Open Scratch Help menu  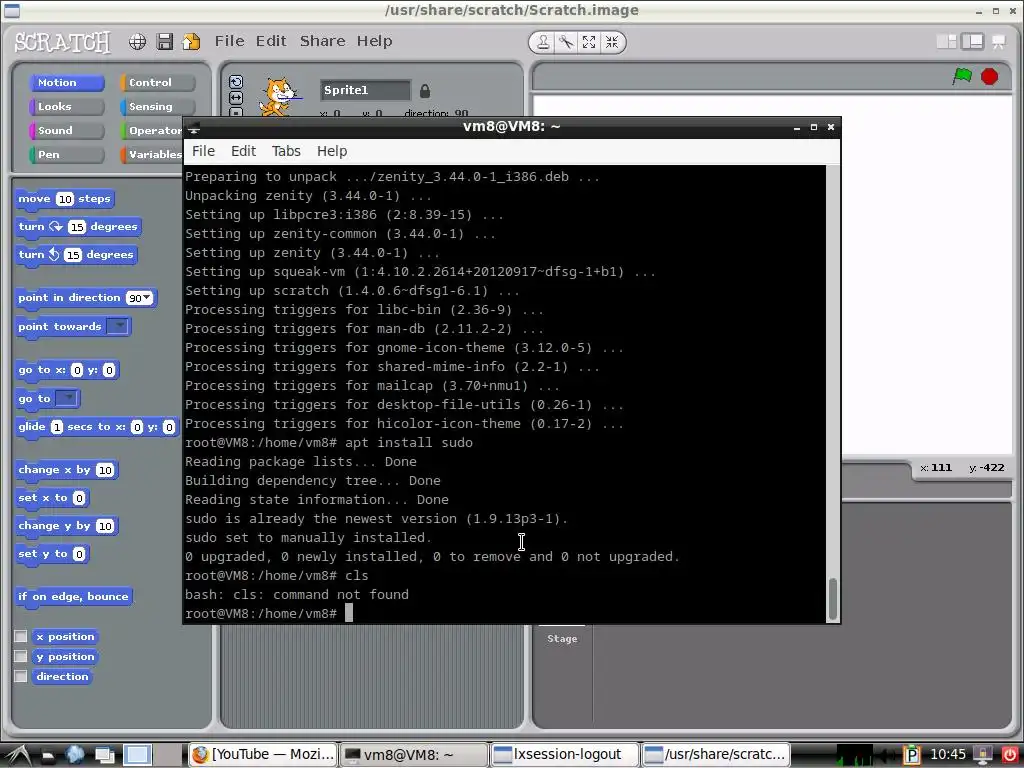374,41
